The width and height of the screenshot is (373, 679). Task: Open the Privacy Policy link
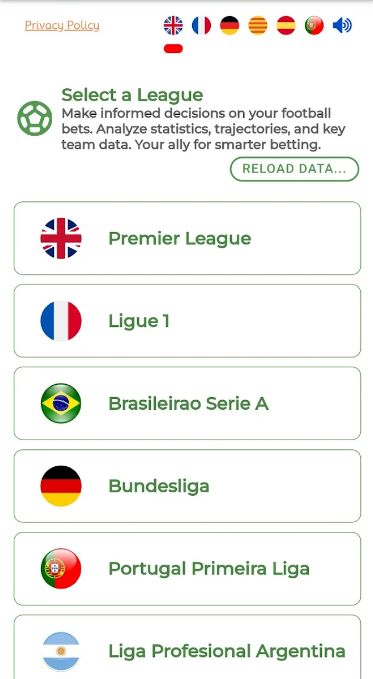click(62, 26)
